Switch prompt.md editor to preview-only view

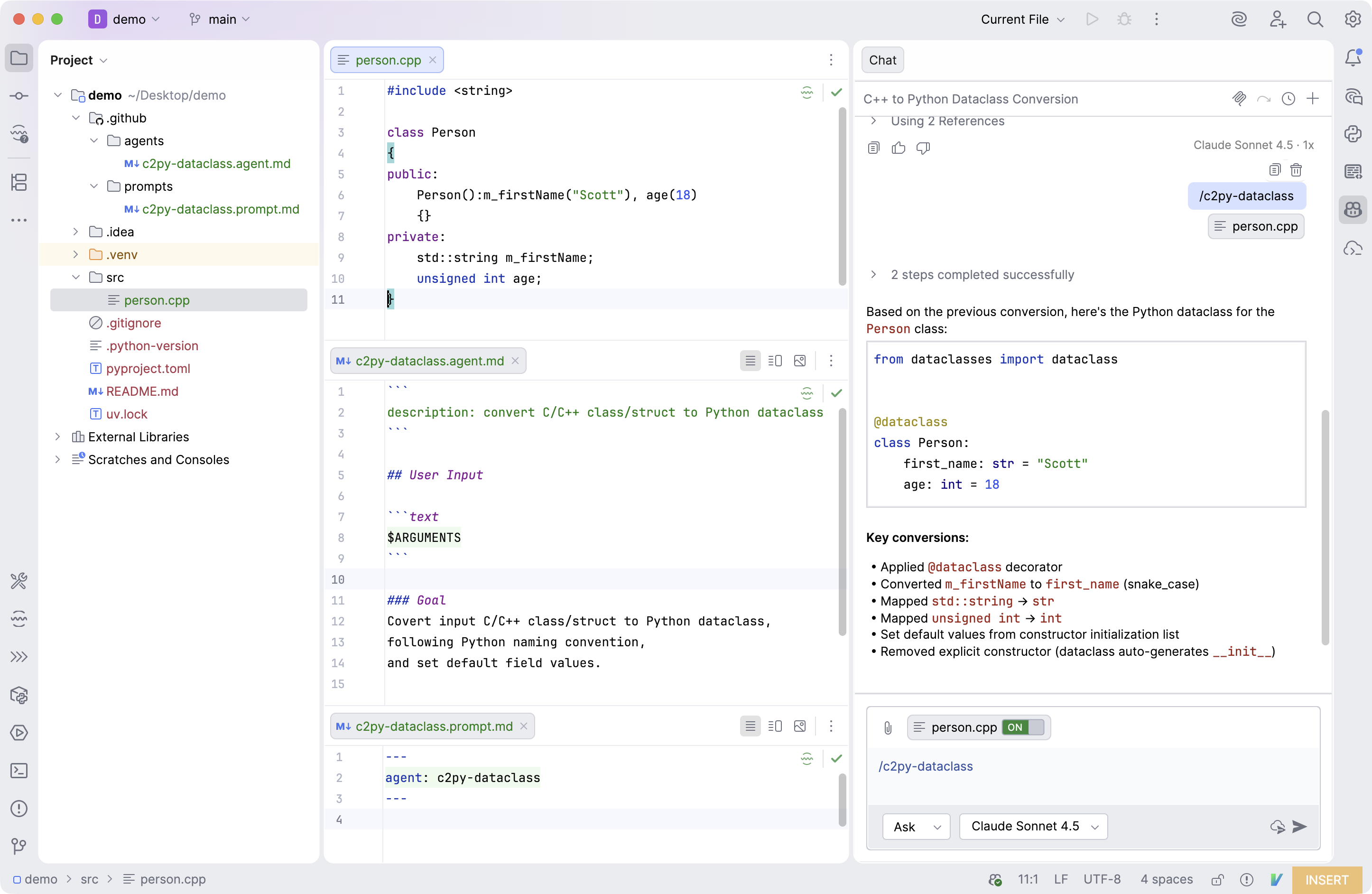[799, 726]
